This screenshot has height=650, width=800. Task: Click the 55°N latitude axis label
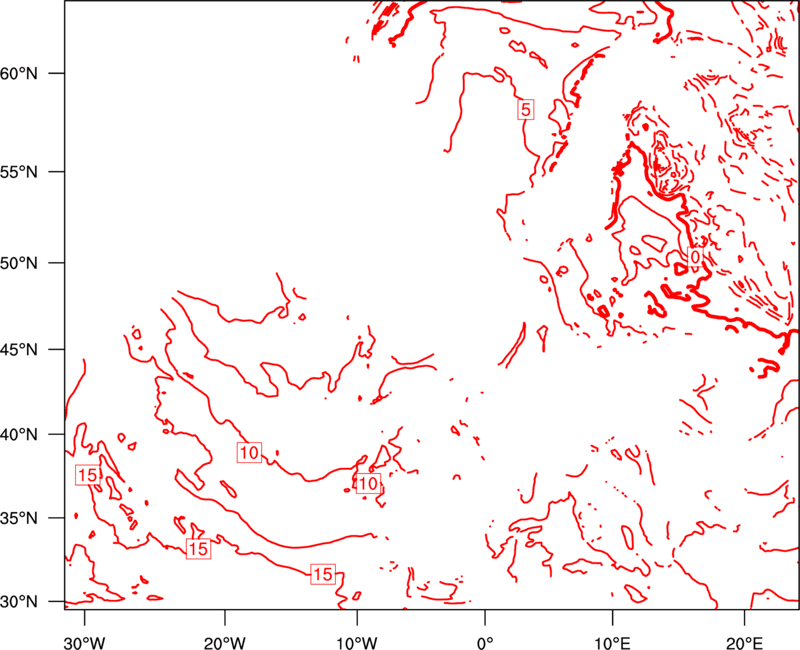tap(19, 172)
